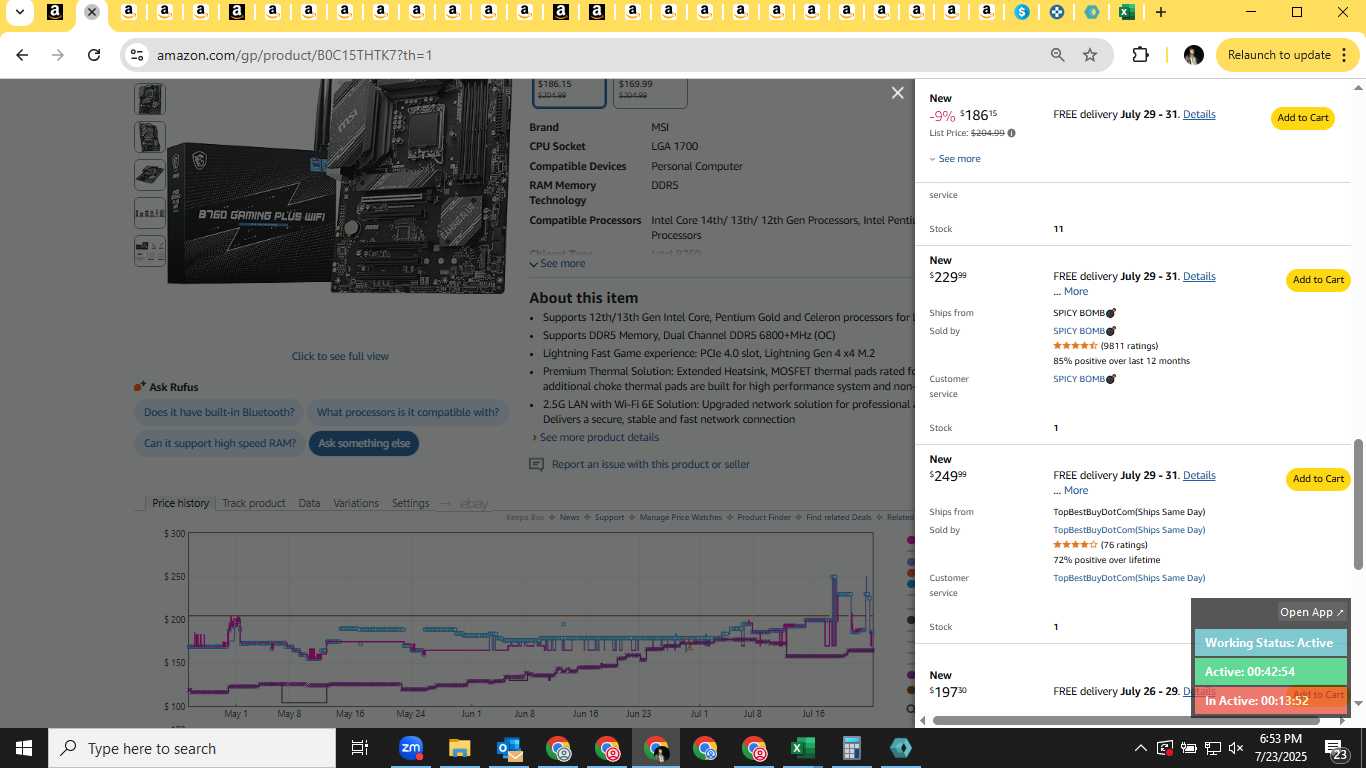Click Open App in the time tracker widget
This screenshot has height=768, width=1366.
[x=1312, y=612]
